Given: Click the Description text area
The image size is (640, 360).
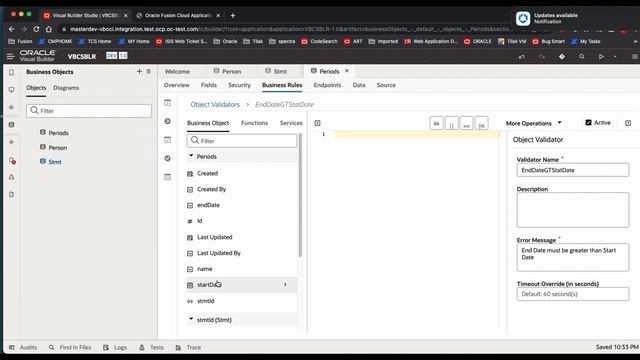Looking at the screenshot, I should [573, 210].
